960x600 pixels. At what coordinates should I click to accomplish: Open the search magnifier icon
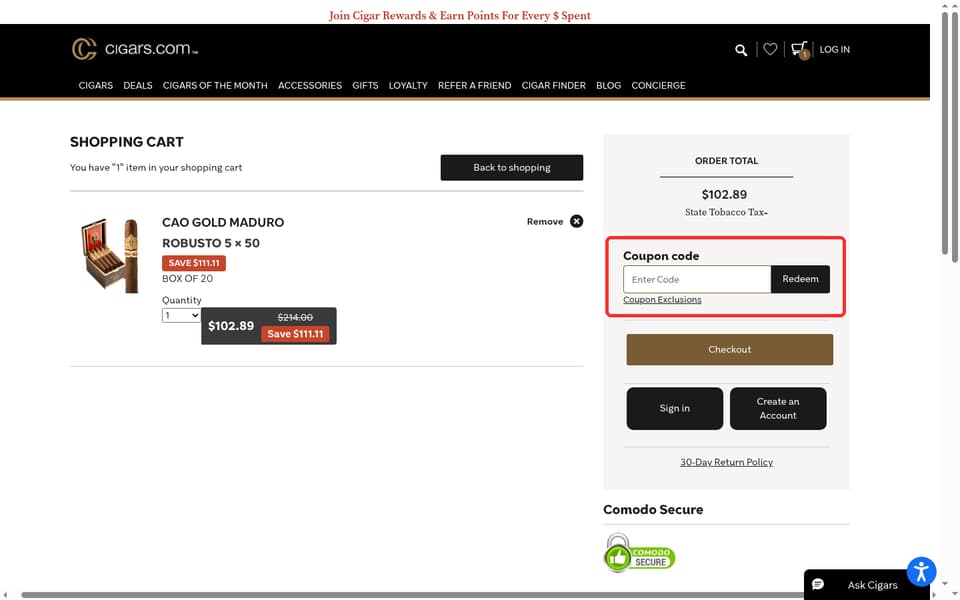click(741, 50)
